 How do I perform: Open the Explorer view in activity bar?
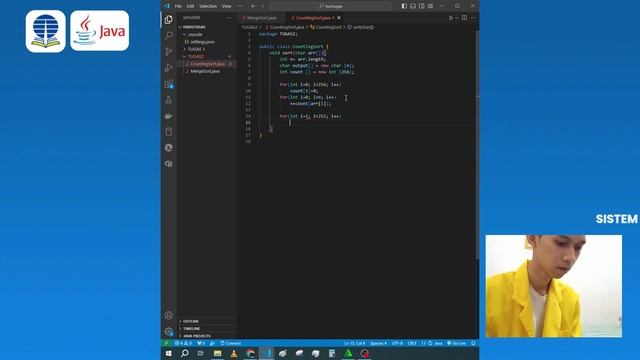coord(169,20)
